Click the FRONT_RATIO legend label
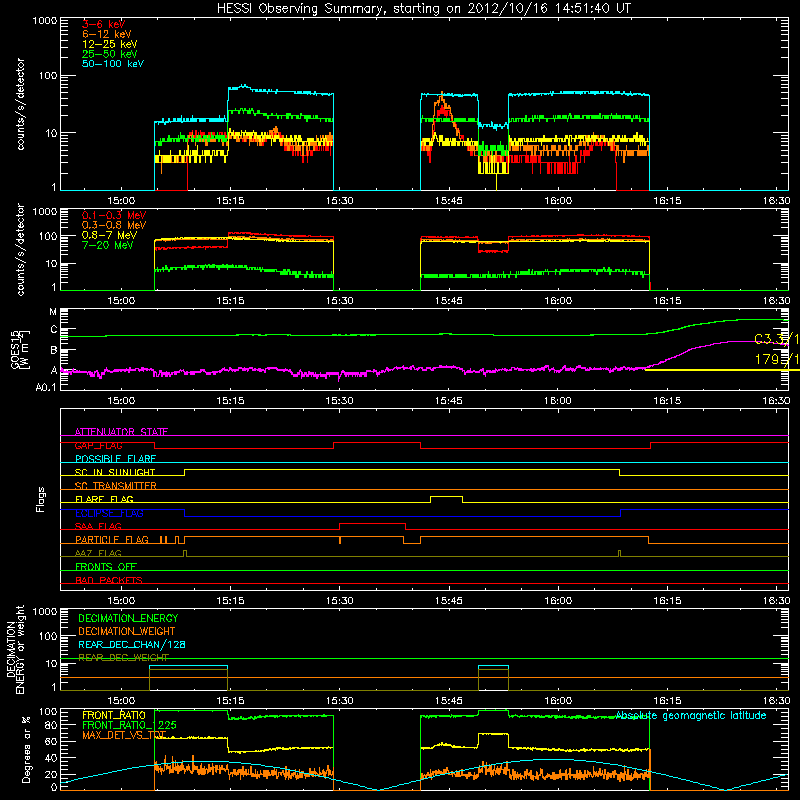 pos(114,715)
